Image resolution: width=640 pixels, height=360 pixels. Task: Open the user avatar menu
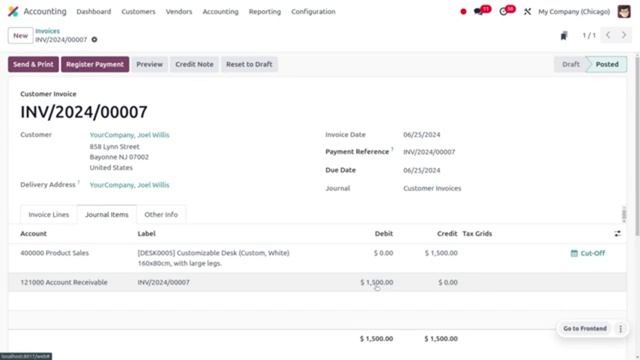pos(624,11)
